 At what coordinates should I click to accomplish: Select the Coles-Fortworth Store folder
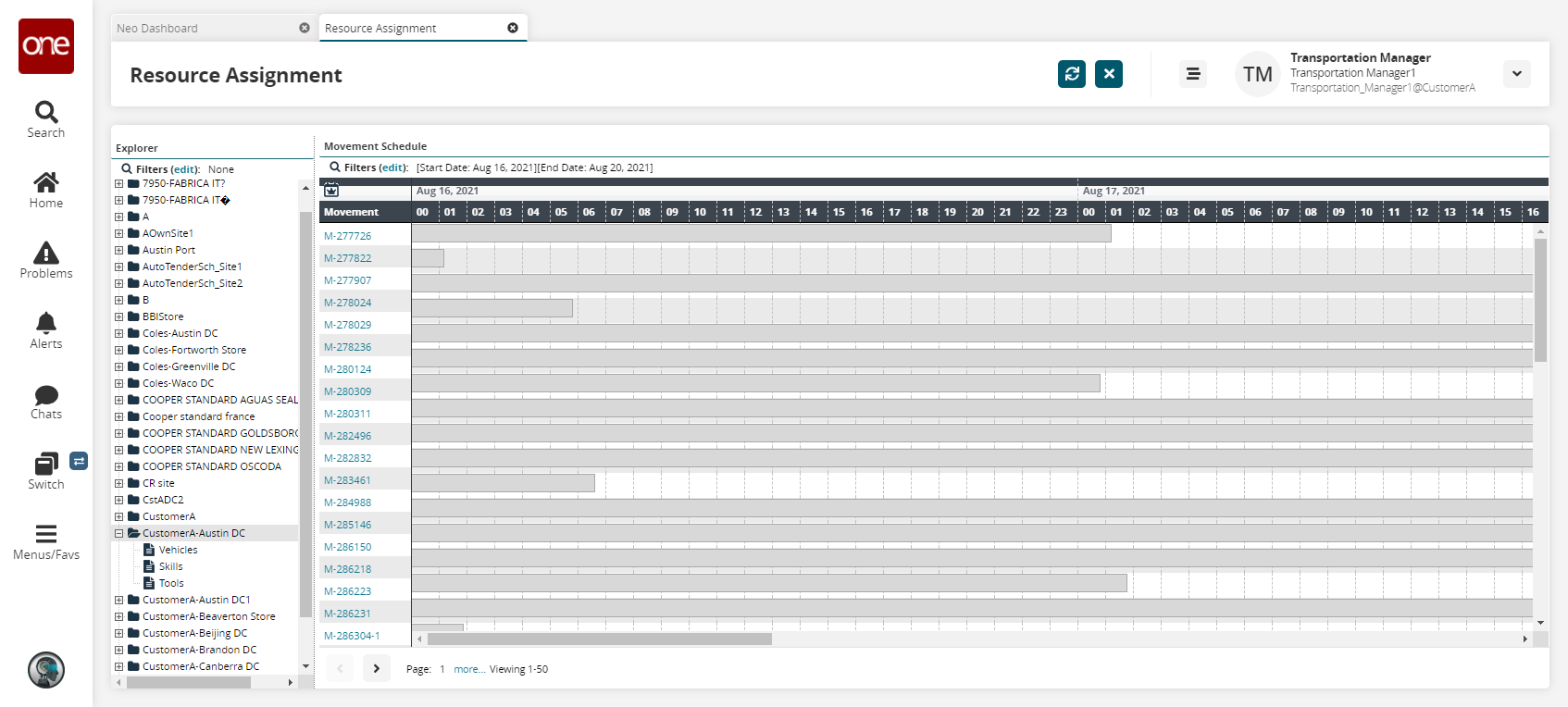(194, 350)
